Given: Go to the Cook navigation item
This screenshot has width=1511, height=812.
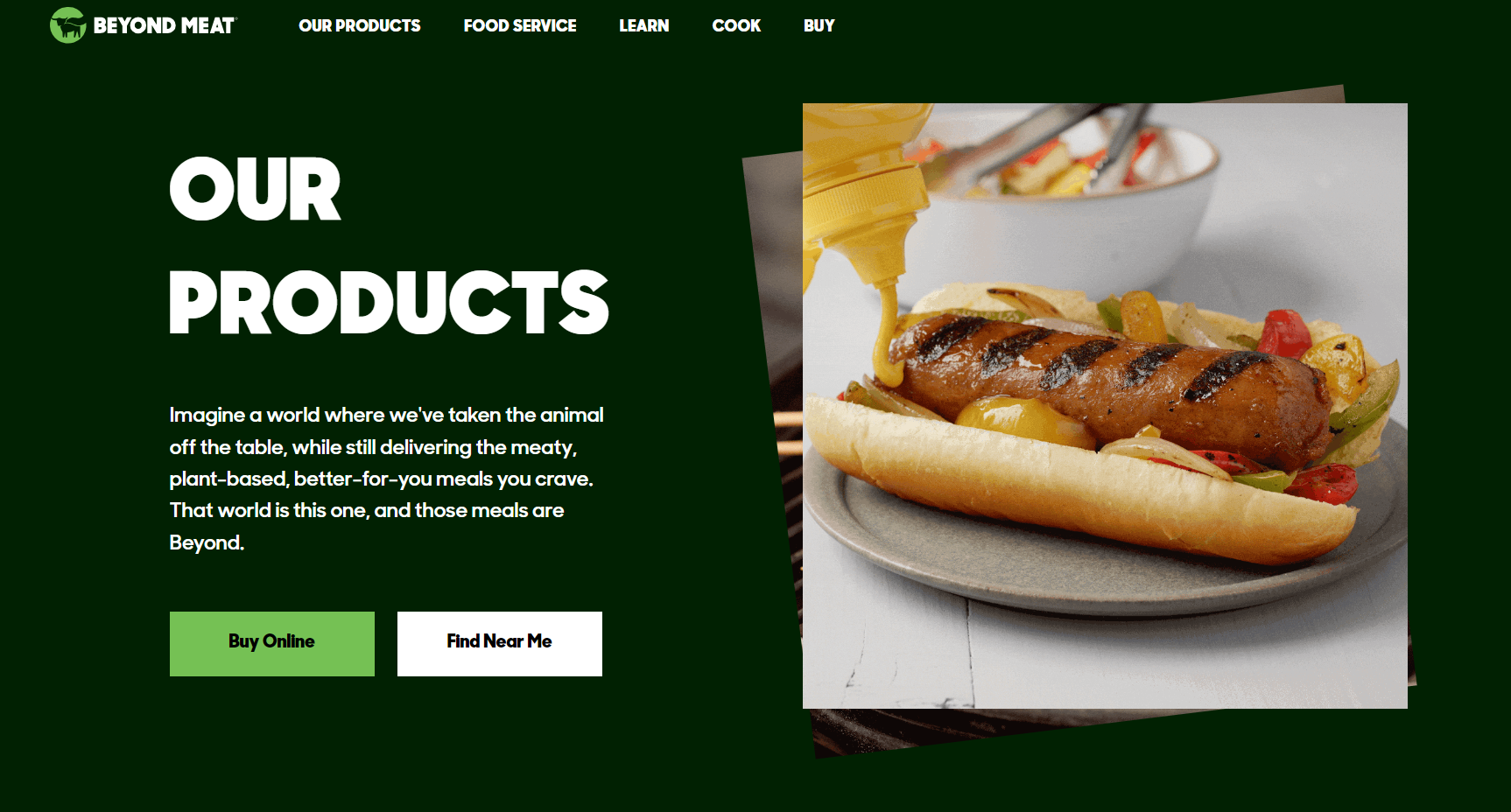Looking at the screenshot, I should click(x=736, y=26).
